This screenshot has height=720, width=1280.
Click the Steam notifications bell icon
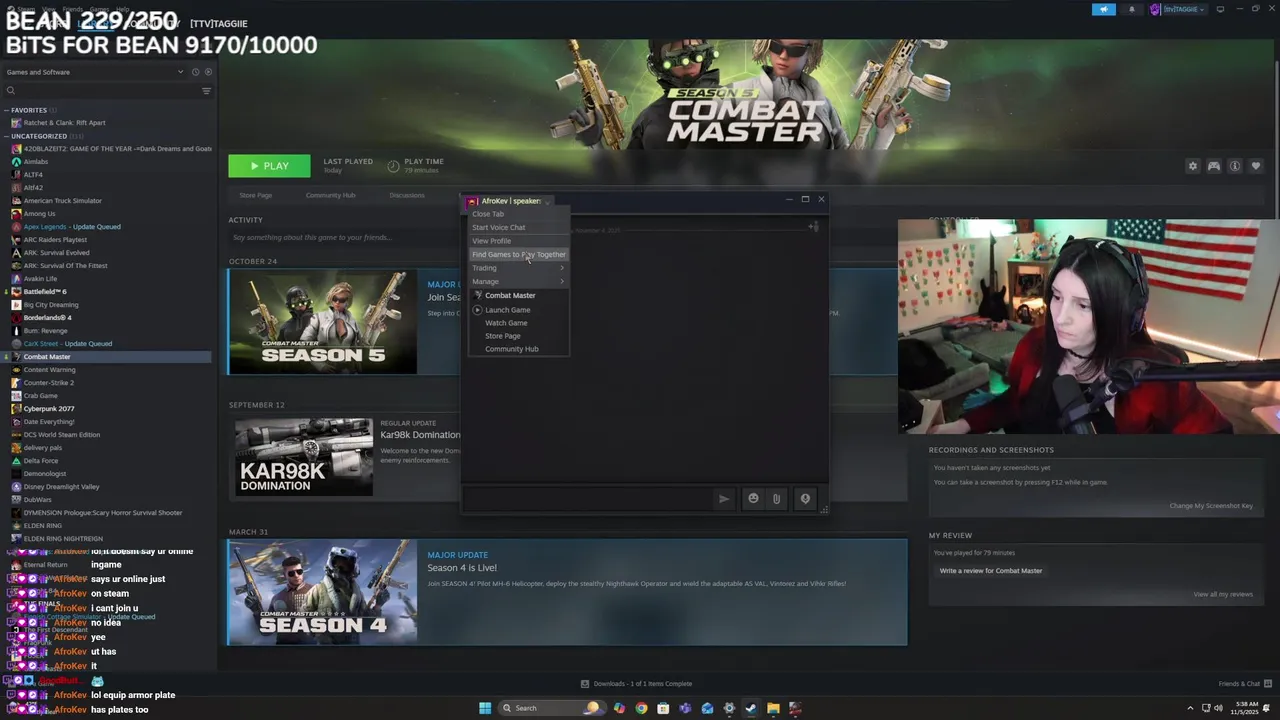click(x=1132, y=9)
